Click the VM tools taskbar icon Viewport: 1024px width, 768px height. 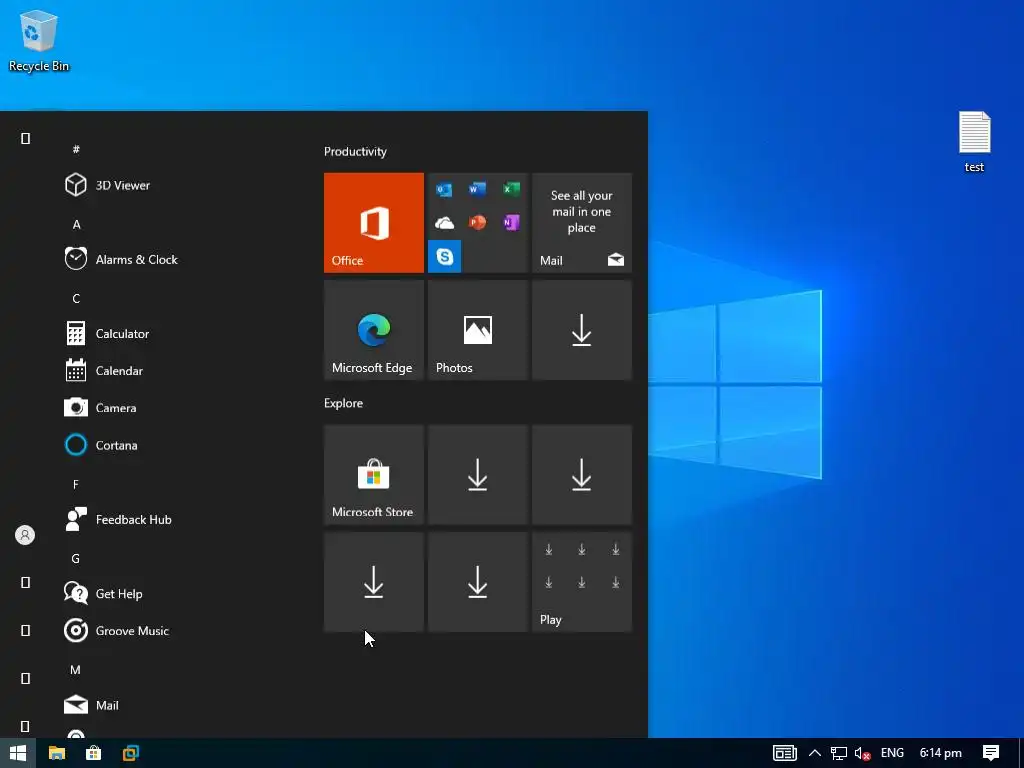coord(131,753)
